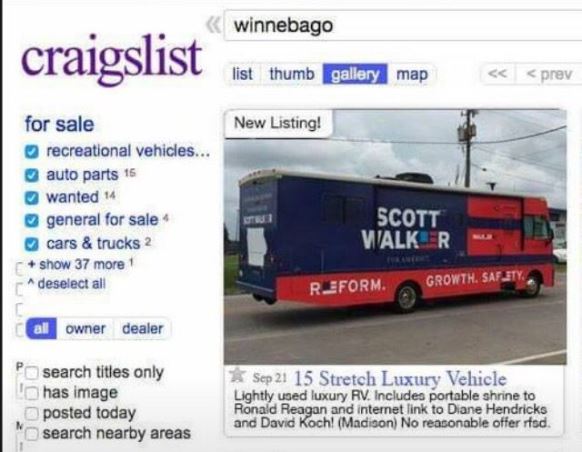Uncheck cars & trucks checkbox
The image size is (582, 452).
click(x=32, y=244)
